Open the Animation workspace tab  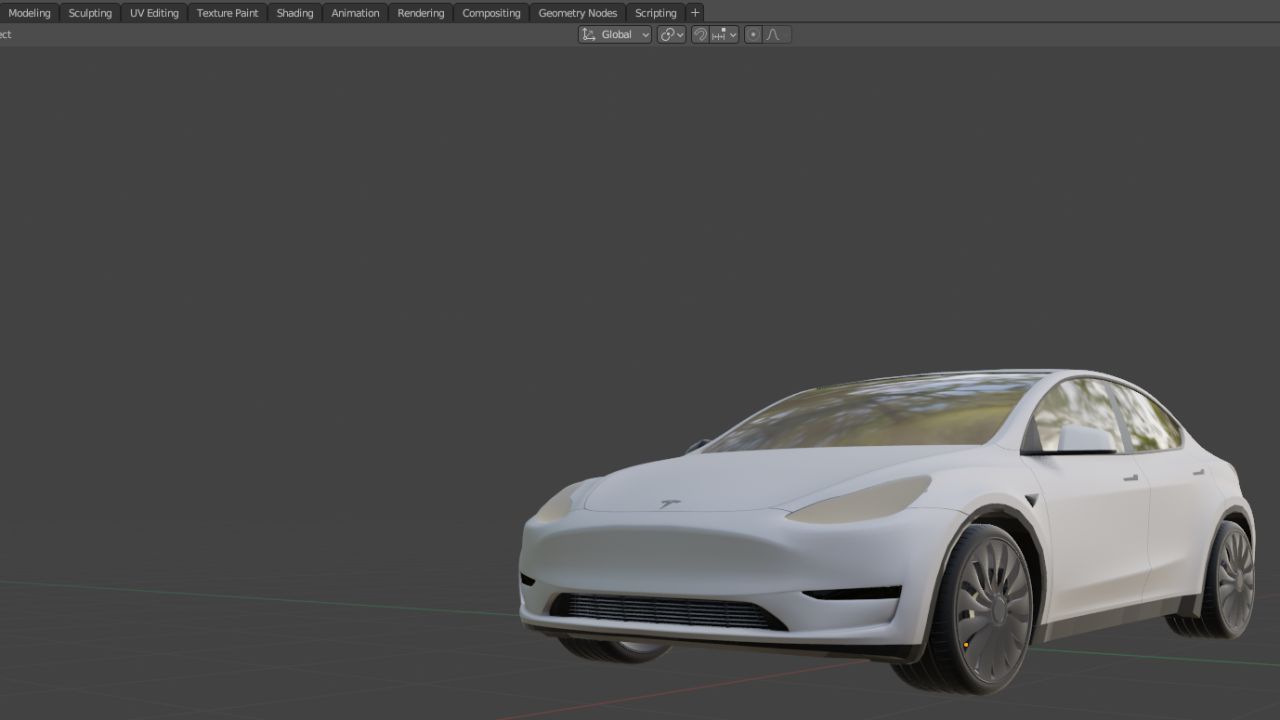tap(355, 13)
